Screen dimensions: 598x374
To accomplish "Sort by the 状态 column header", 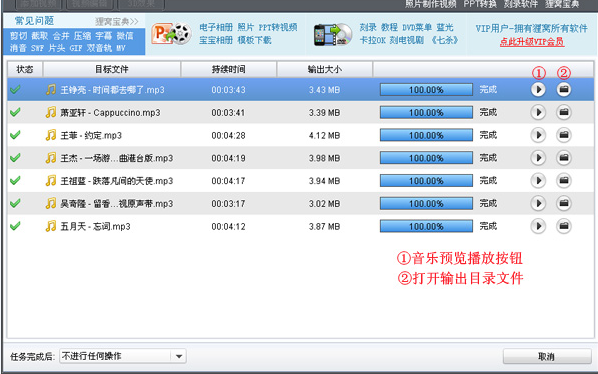I will pos(25,69).
